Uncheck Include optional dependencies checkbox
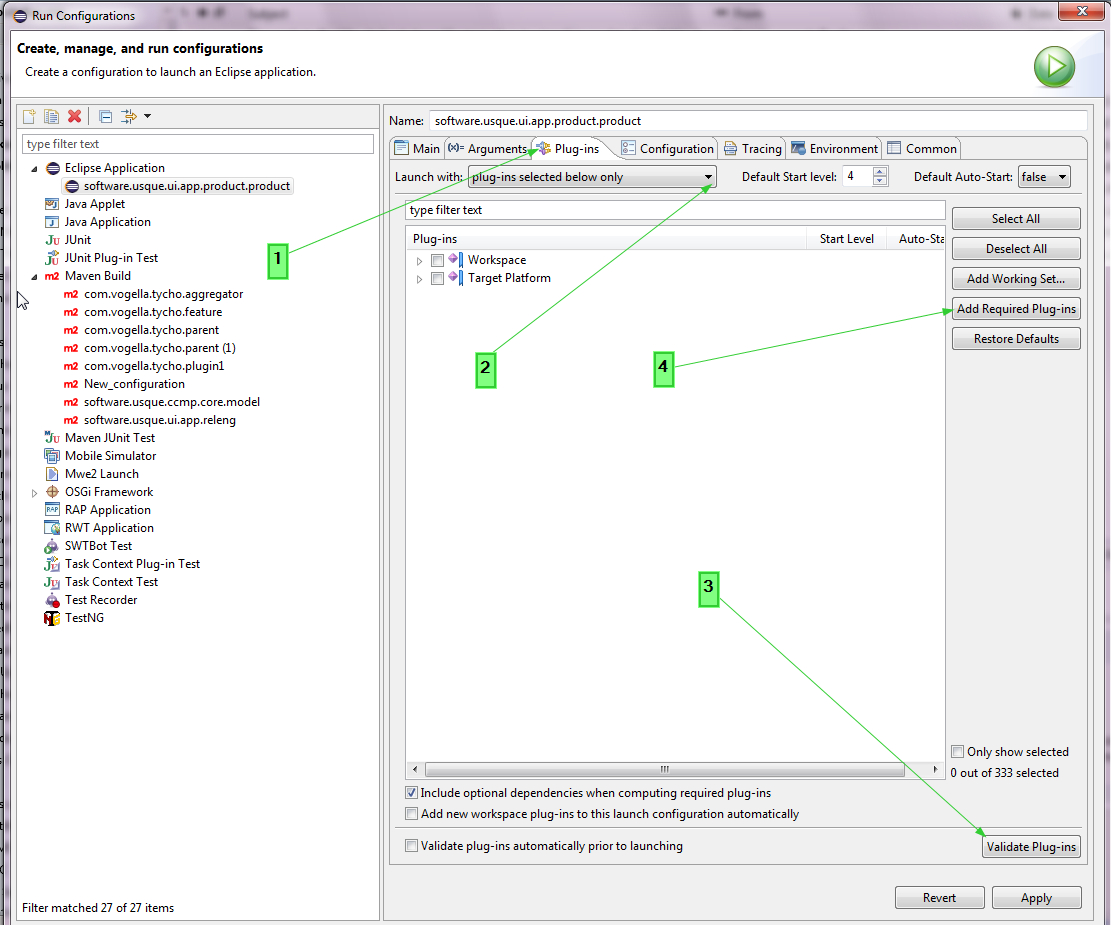1111x925 pixels. (411, 792)
